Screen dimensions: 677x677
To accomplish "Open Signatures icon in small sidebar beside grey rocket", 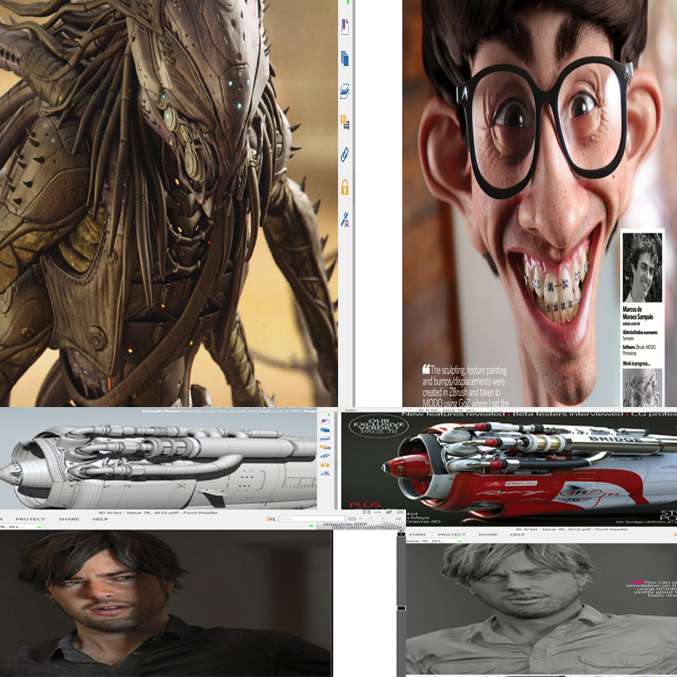I will (325, 474).
